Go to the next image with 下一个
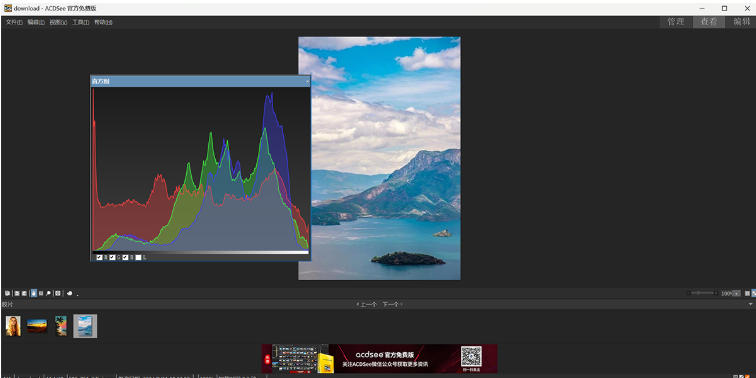The image size is (756, 378). (x=392, y=304)
